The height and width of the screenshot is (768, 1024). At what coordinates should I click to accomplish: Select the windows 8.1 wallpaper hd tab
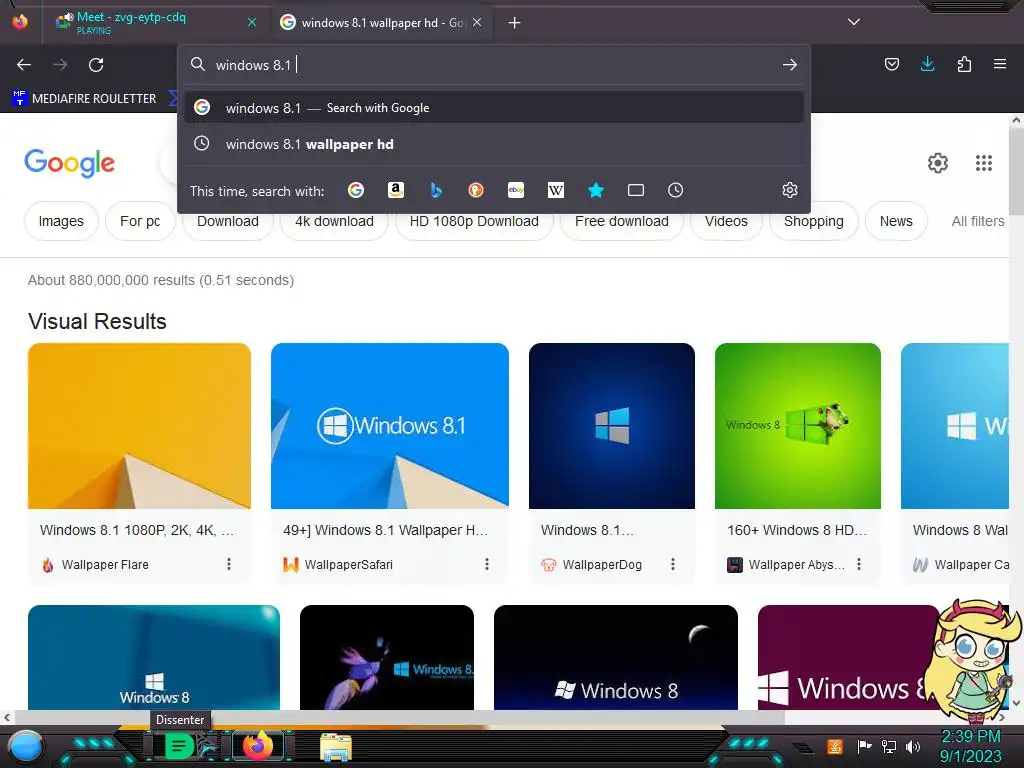[382, 22]
